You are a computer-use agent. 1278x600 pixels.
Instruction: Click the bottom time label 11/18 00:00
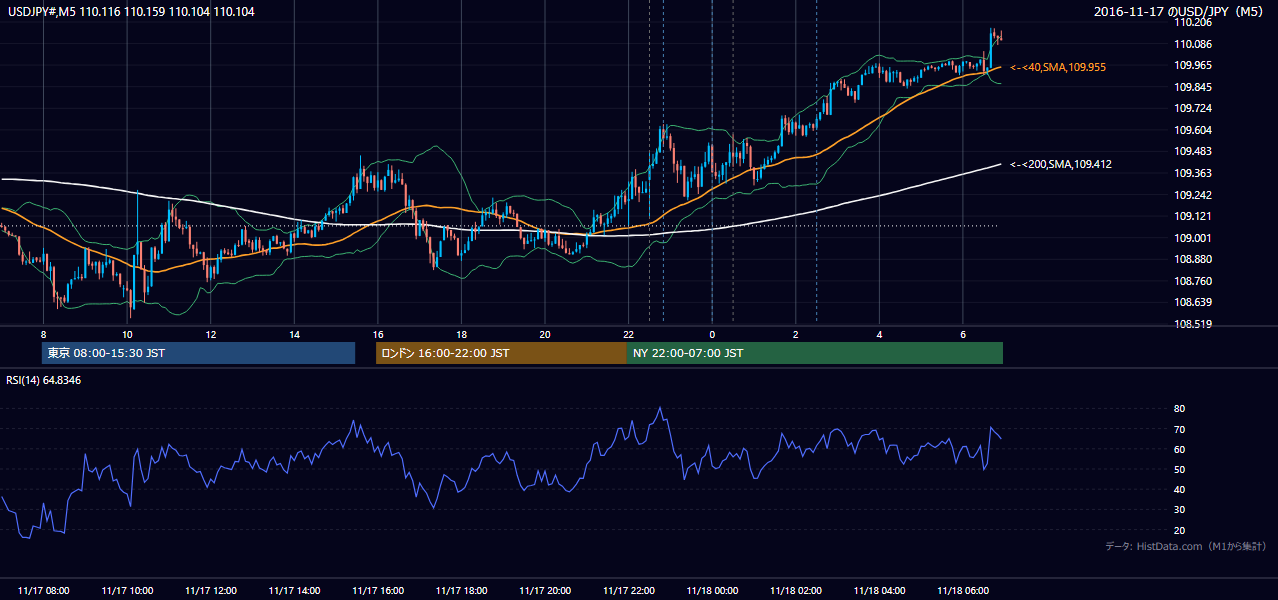click(712, 591)
